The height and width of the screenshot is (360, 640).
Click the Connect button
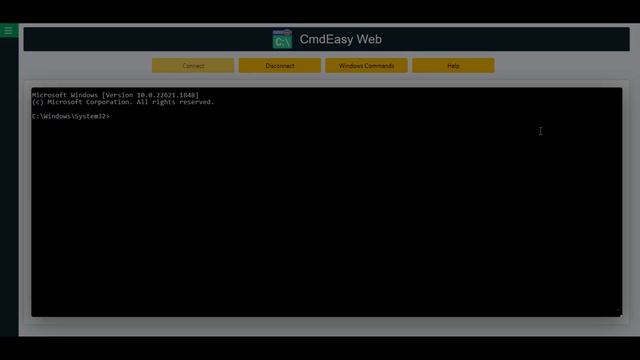pos(193,66)
